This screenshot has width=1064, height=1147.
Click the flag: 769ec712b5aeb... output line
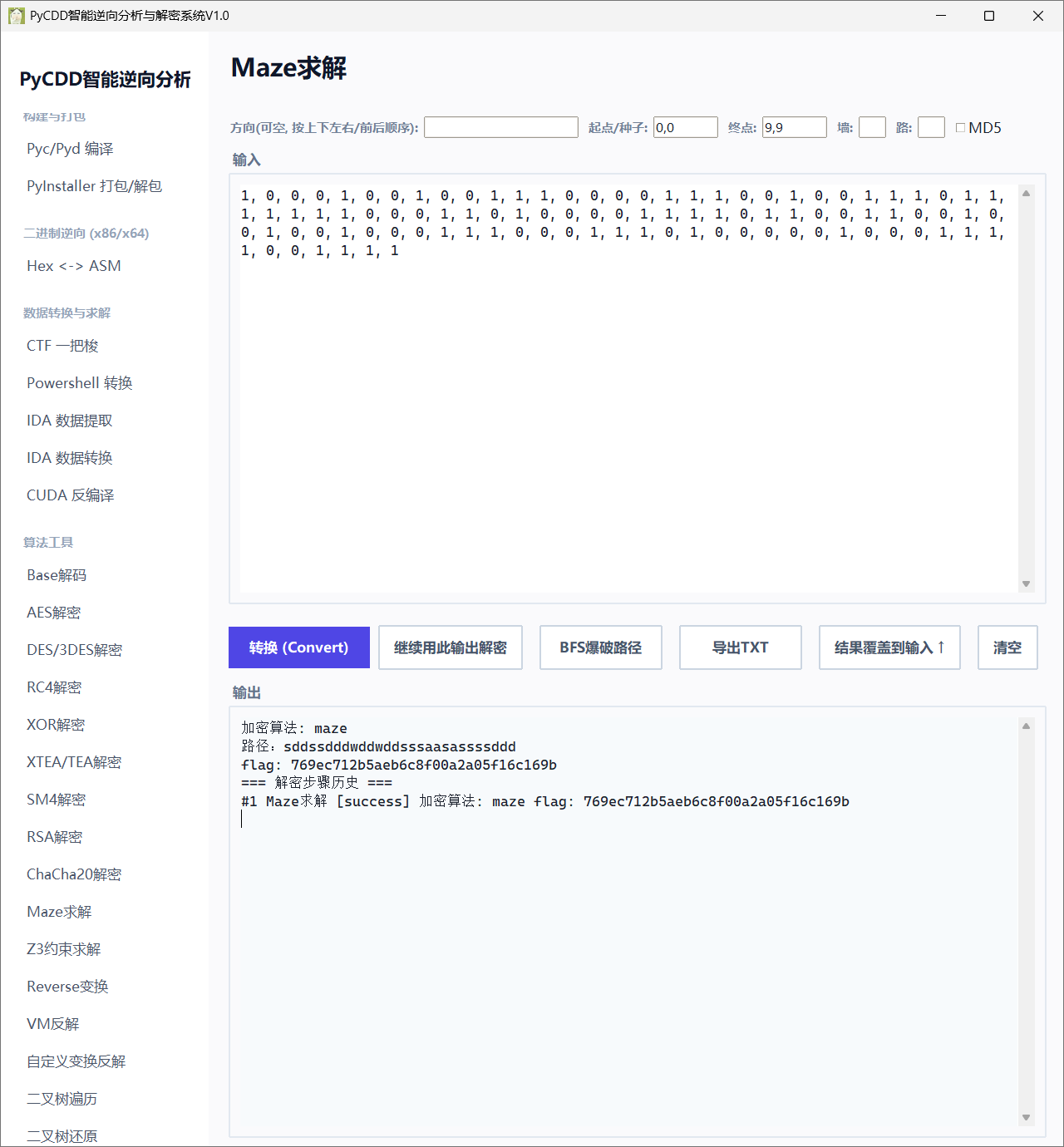[x=399, y=765]
